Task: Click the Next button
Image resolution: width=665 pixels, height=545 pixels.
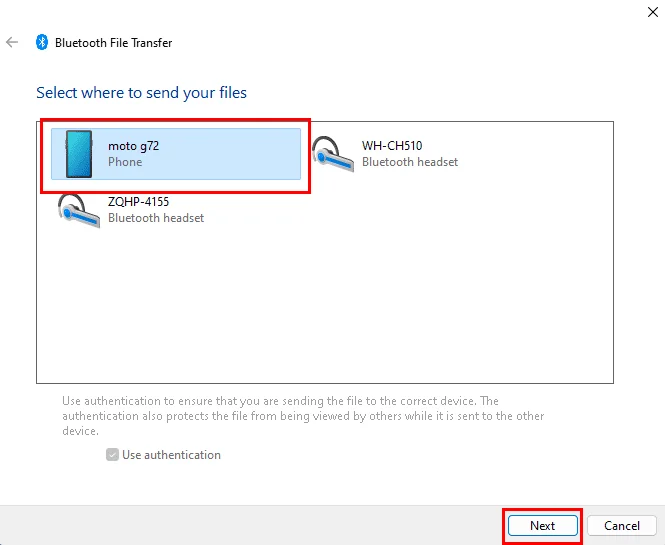Action: [x=542, y=526]
